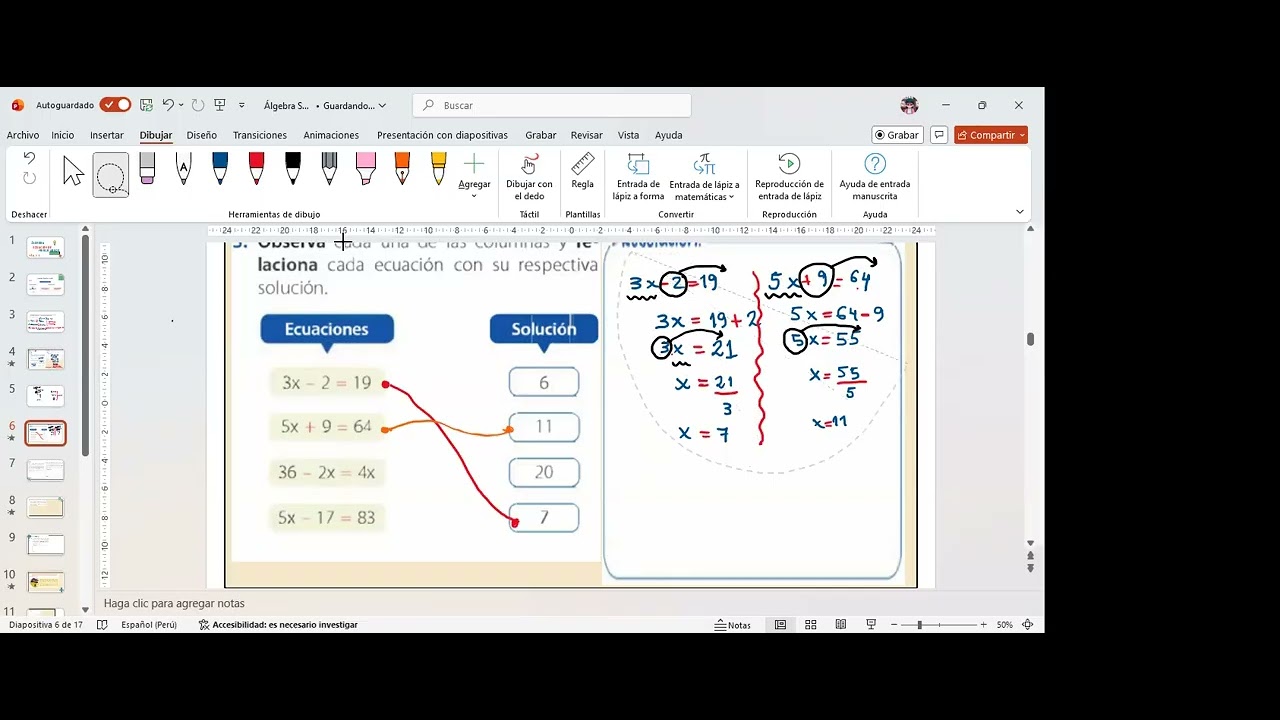The width and height of the screenshot is (1280, 720).
Task: Select the gray pencil tool
Action: (329, 168)
